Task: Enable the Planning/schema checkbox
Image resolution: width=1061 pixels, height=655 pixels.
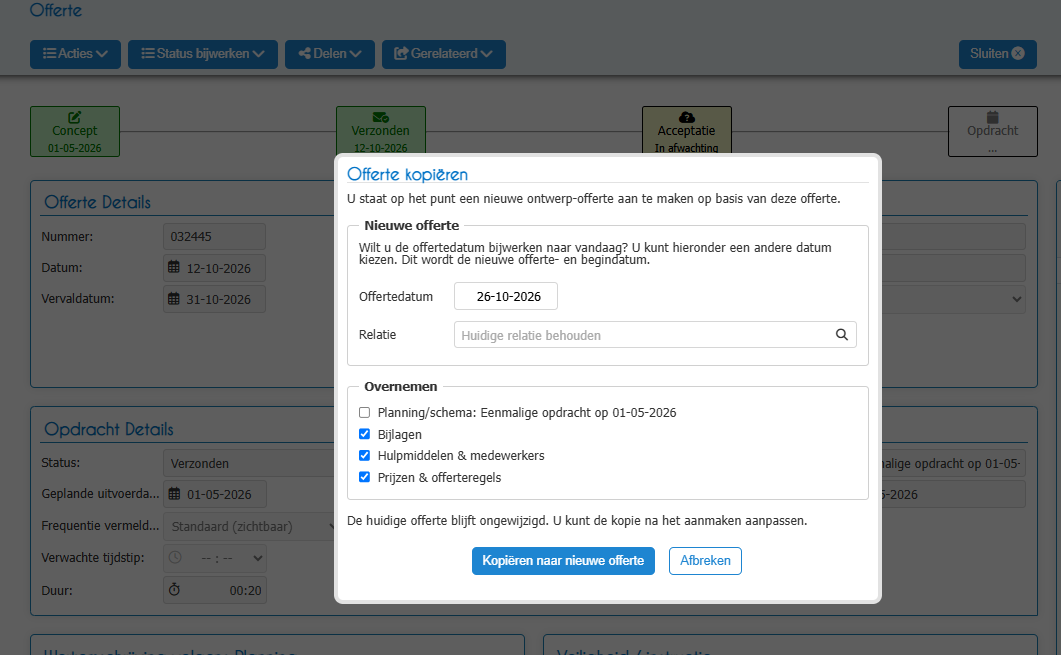Action: pos(365,412)
